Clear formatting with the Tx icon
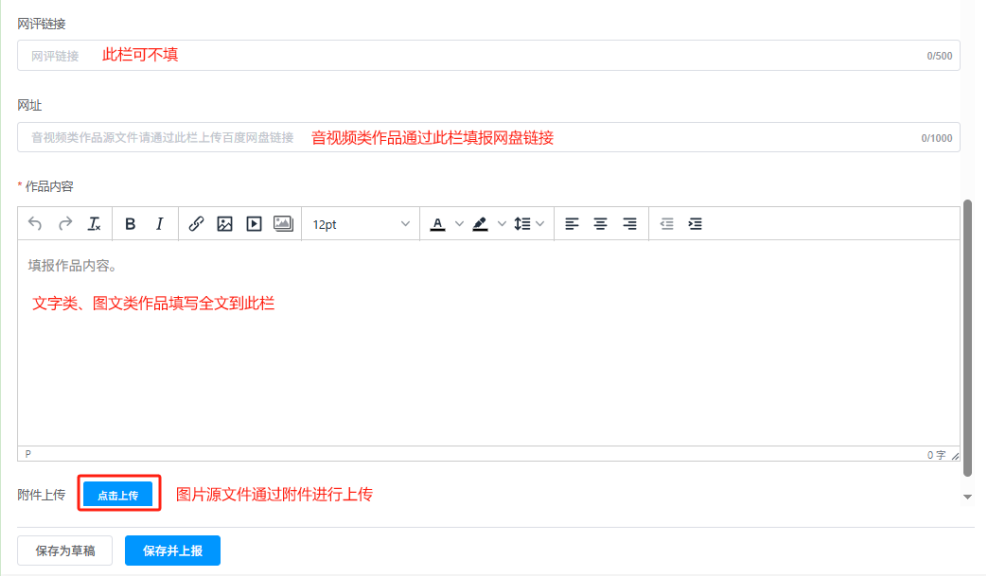The width and height of the screenshot is (986, 576). point(94,224)
